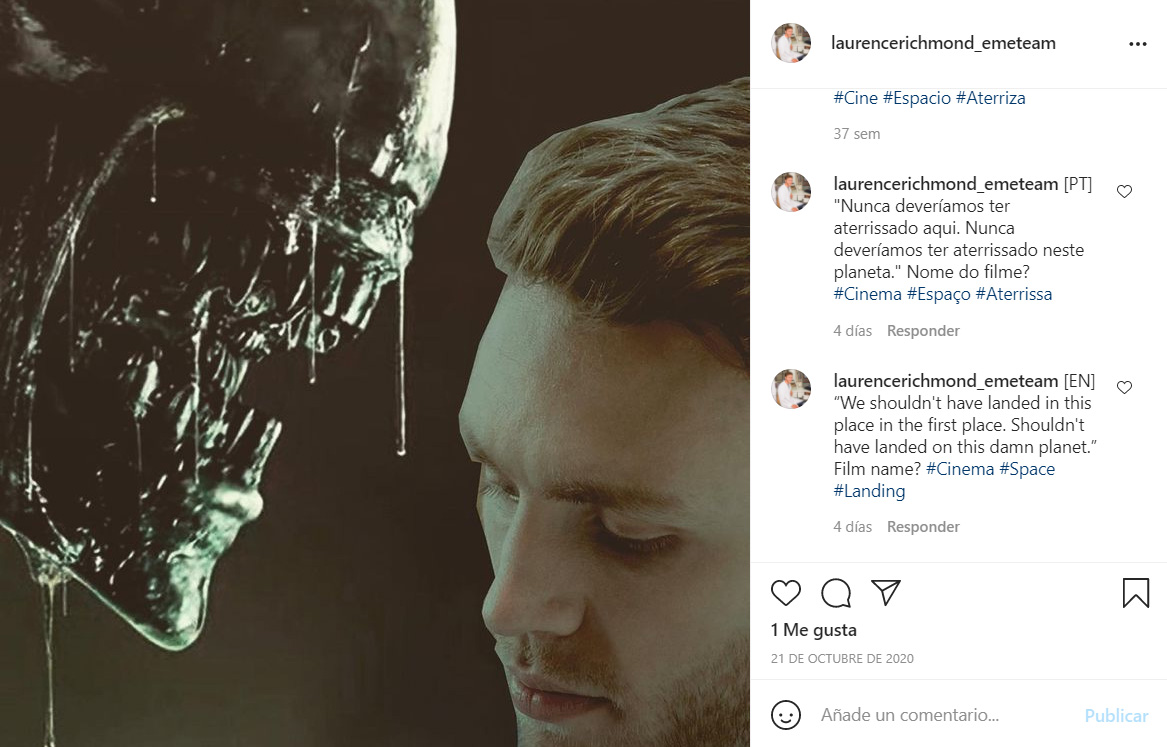Open comment bubble icon under post
Screen dimensions: 1167x747
836,593
